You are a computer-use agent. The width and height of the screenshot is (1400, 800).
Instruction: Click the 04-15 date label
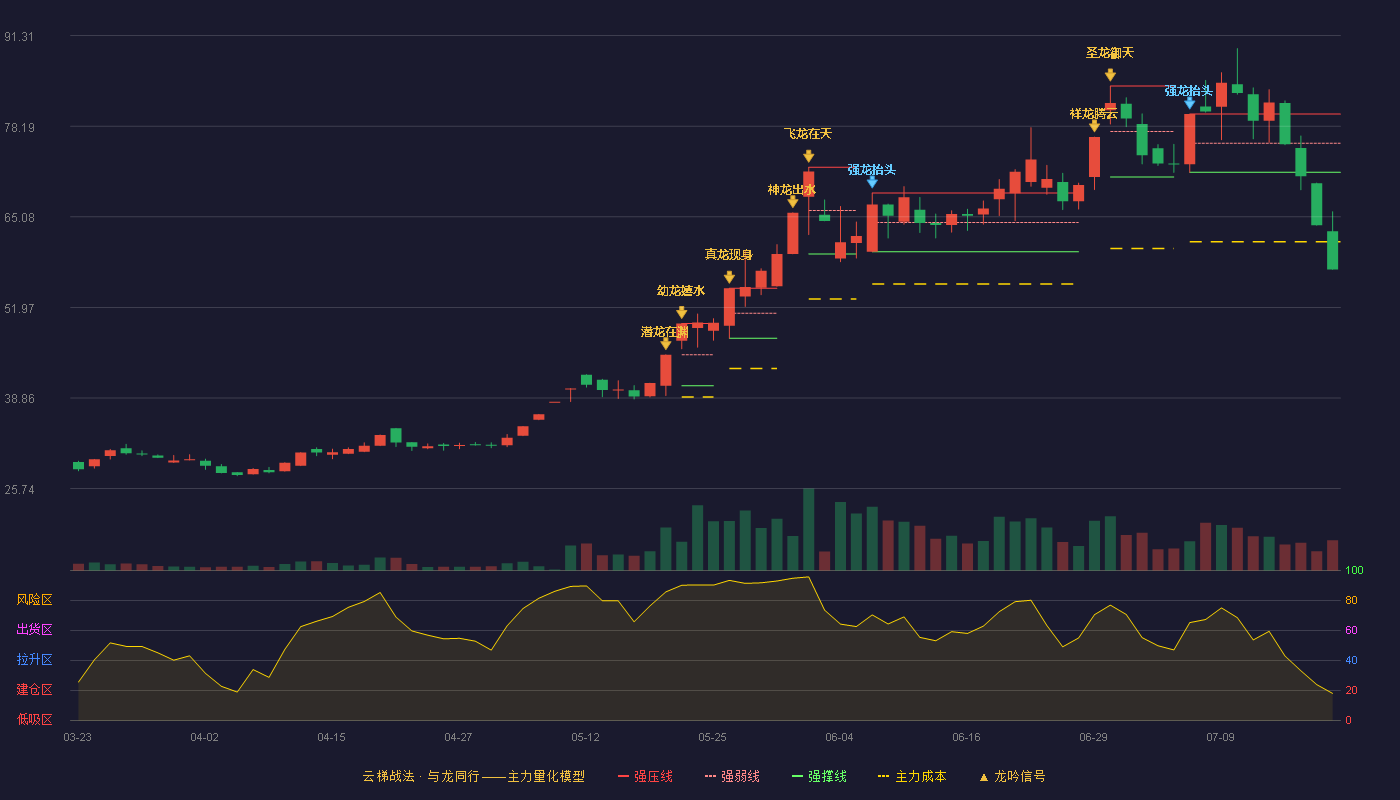pos(331,737)
